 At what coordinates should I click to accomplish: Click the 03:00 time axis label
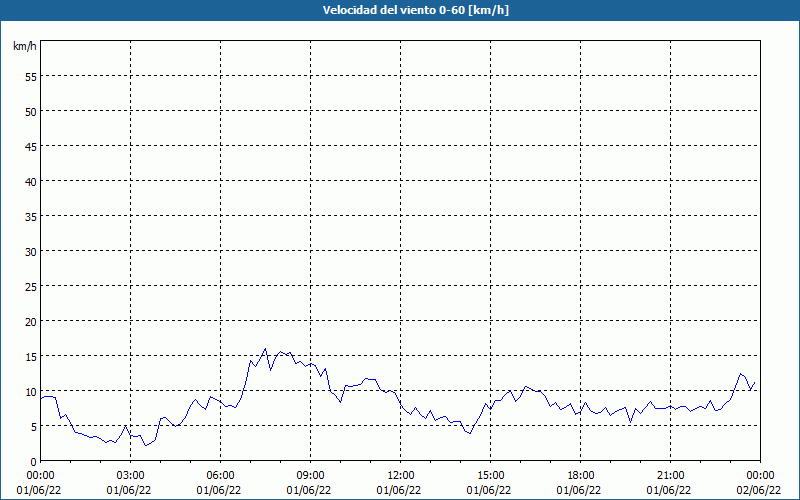[131, 476]
